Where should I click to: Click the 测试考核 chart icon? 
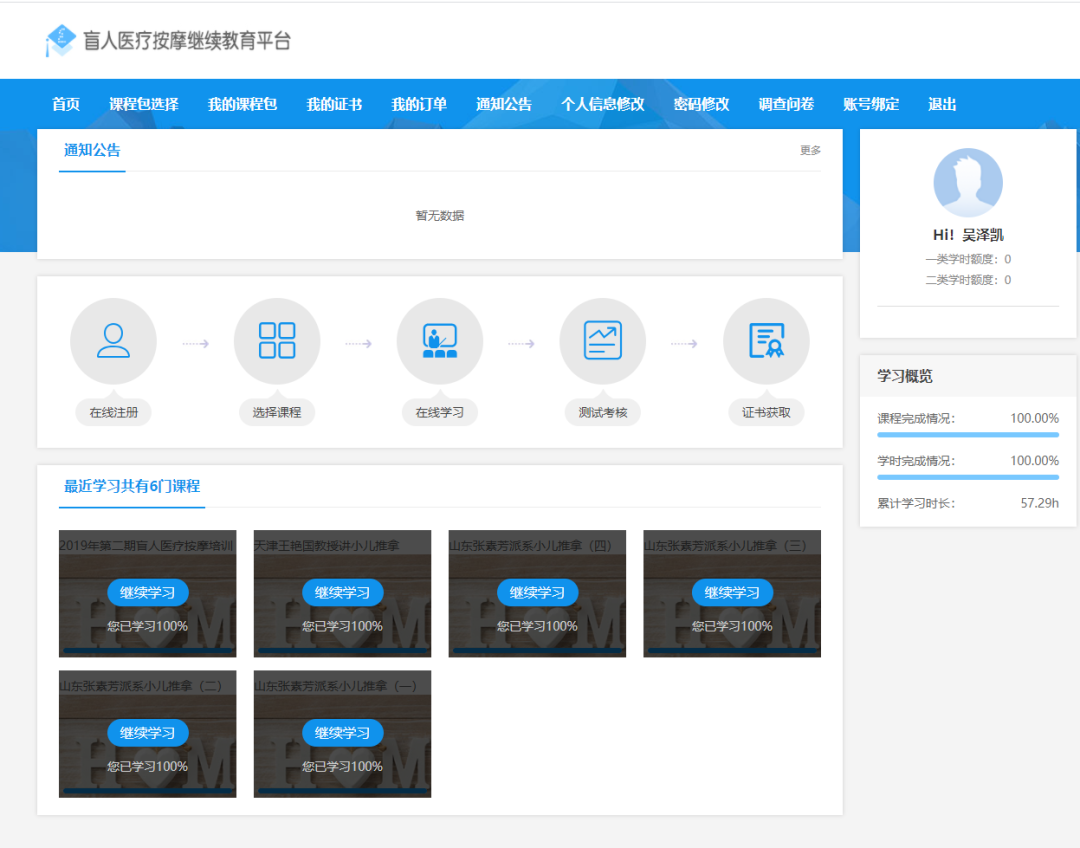603,340
